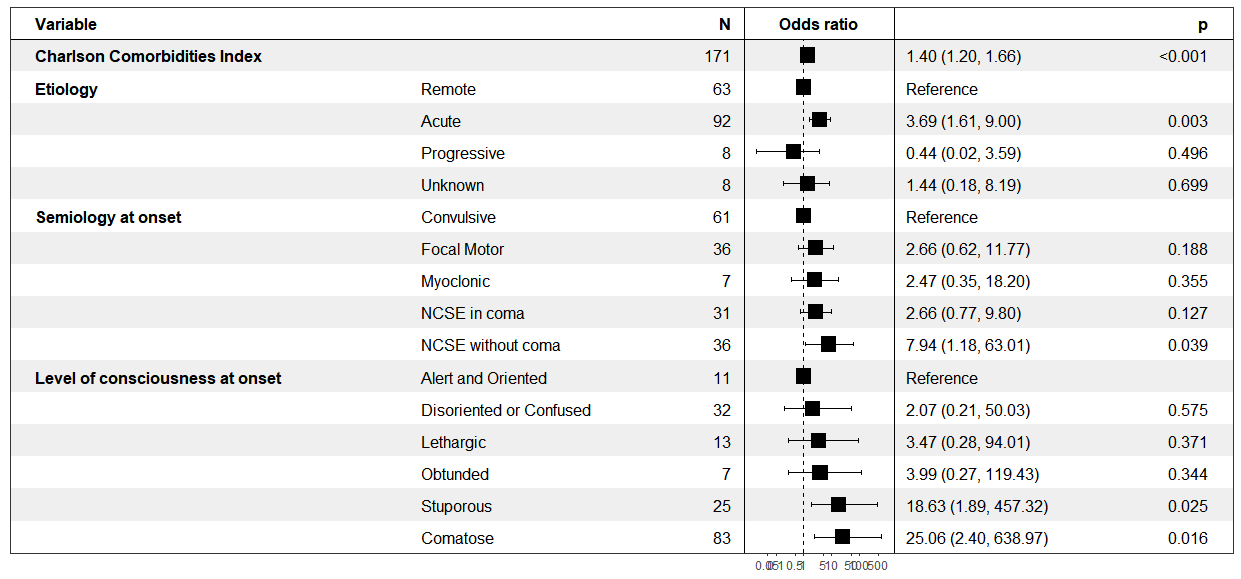Click the Acute etiology square marker
Viewport: 1241px width, 579px height.
819,120
